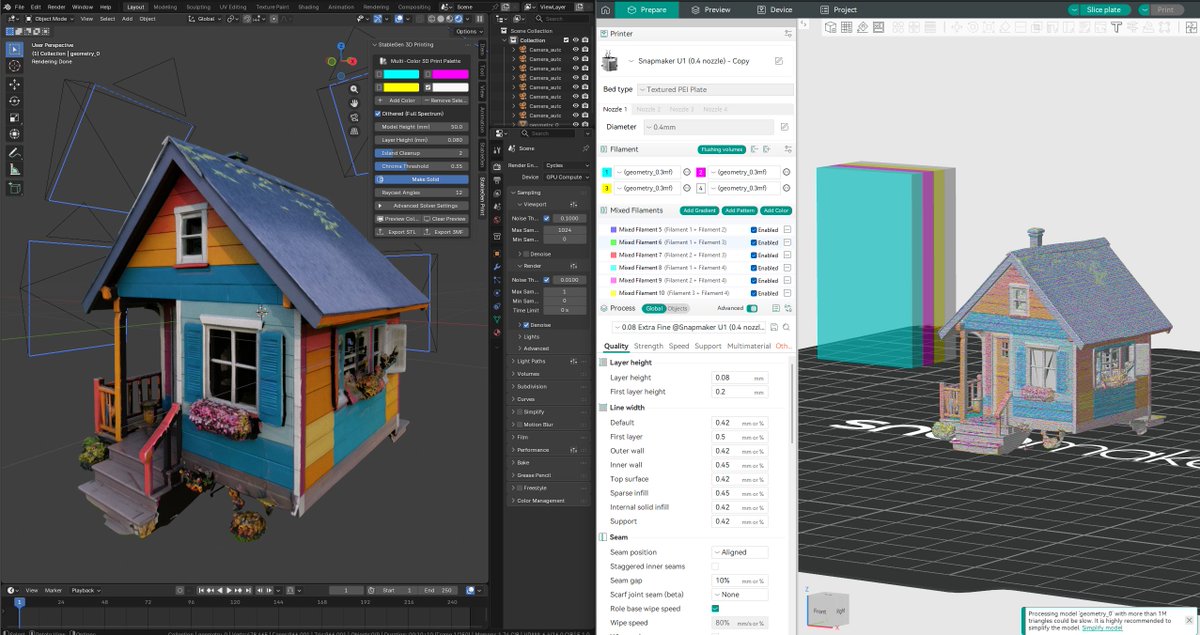Select the Measure tool in Blender
Viewport: 1200px width, 635px height.
pyautogui.click(x=15, y=170)
